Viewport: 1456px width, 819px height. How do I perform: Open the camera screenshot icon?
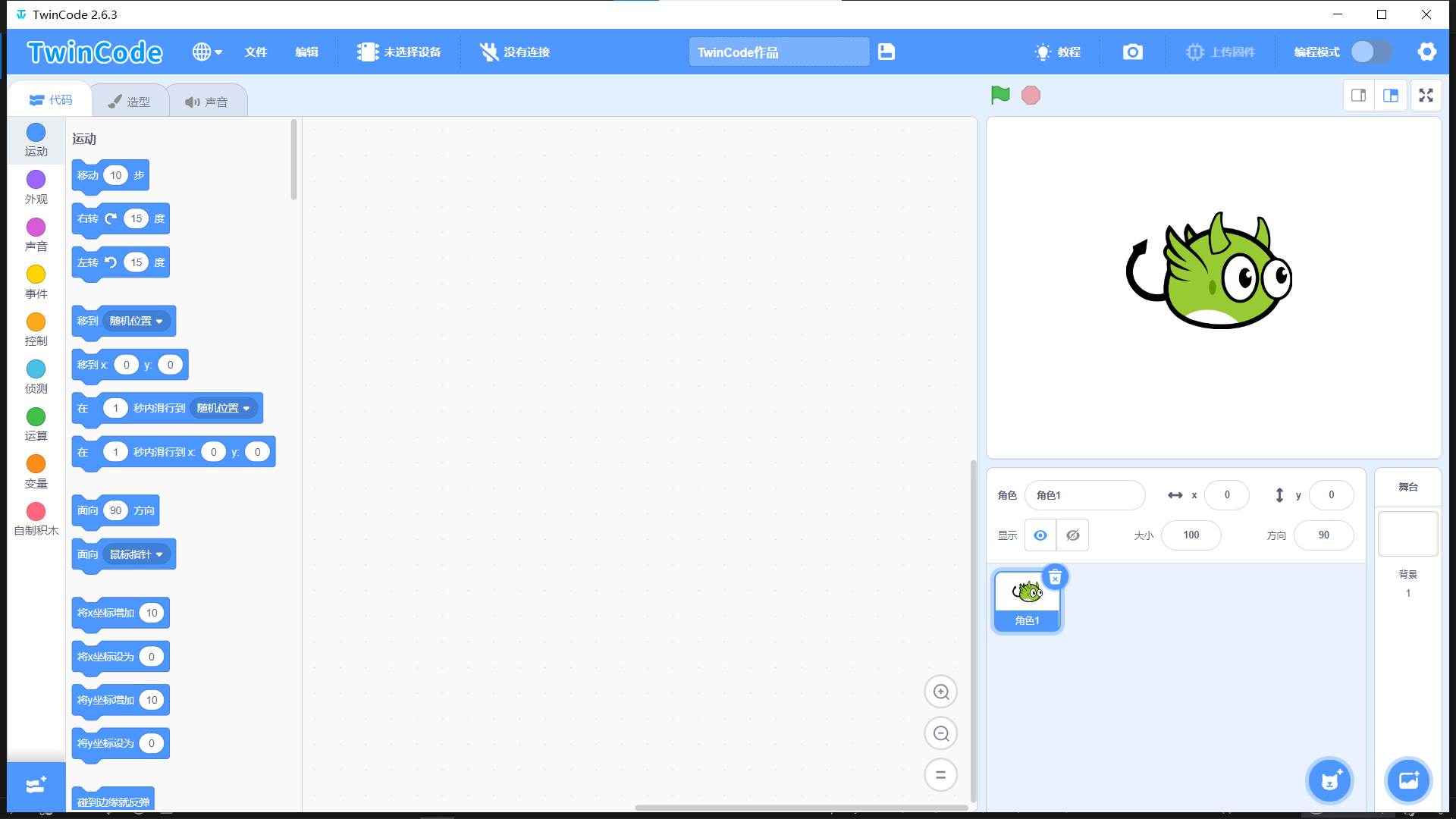click(x=1132, y=52)
